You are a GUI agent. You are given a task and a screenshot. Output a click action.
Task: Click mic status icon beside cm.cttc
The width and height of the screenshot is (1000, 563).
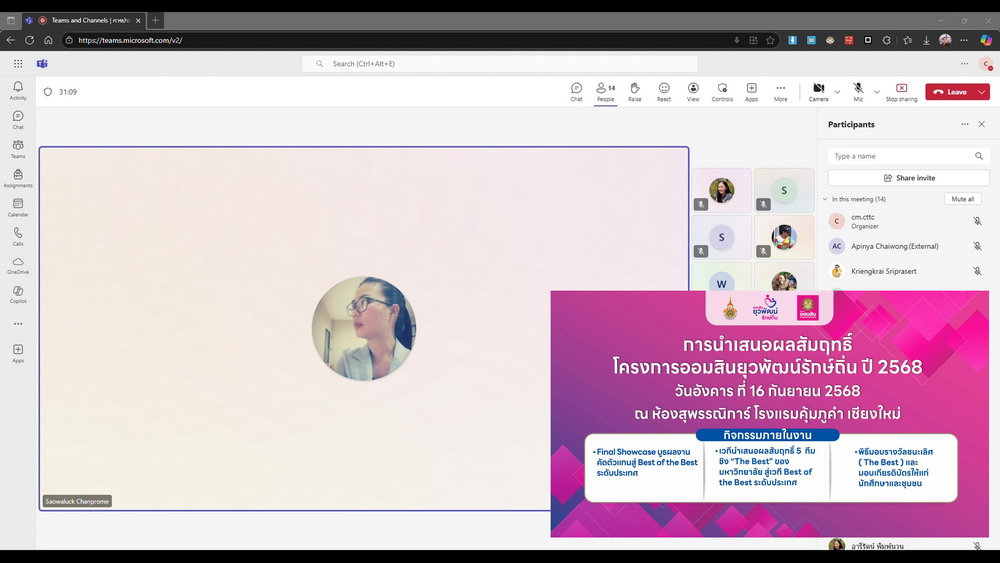[977, 221]
